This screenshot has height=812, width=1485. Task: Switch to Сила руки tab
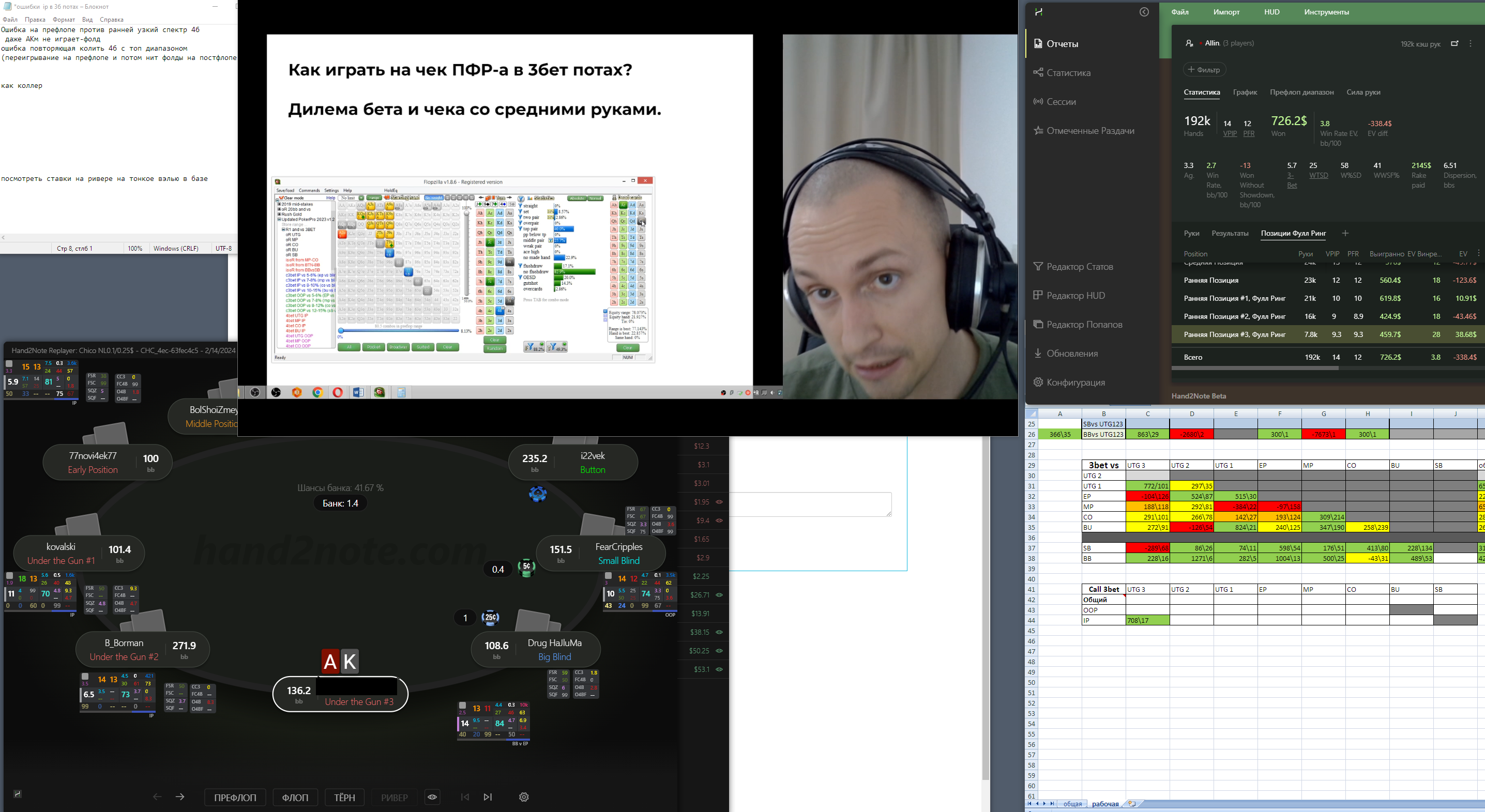click(x=1363, y=92)
